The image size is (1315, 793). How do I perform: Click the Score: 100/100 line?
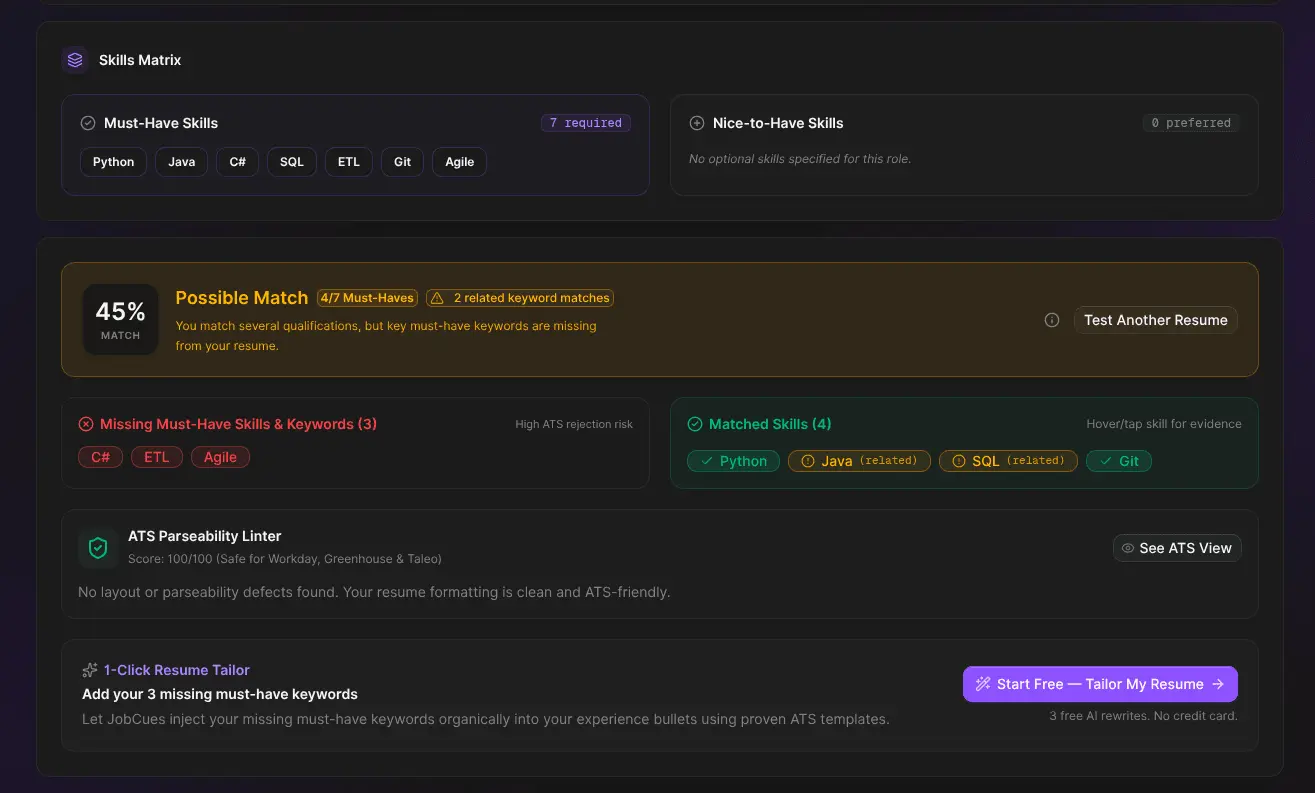click(285, 559)
